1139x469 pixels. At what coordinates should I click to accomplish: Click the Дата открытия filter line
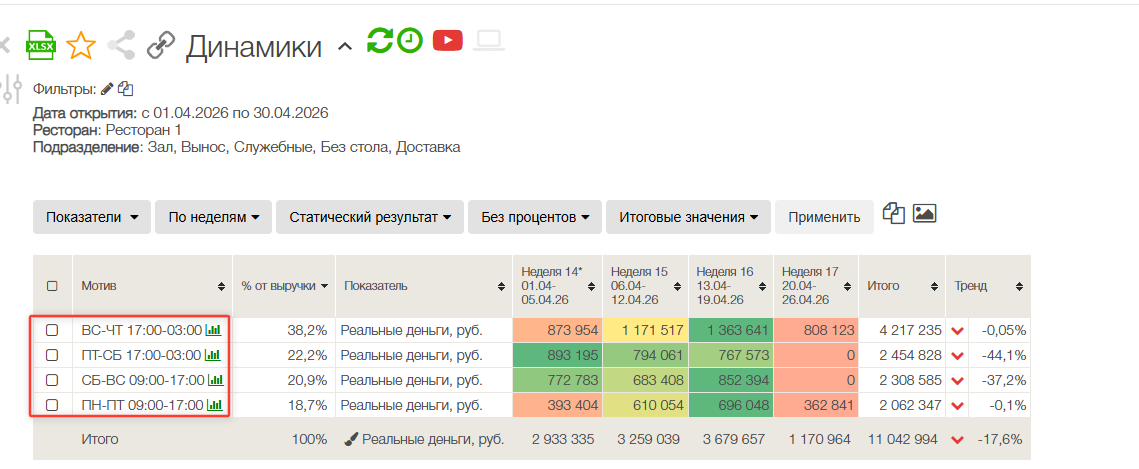pos(181,113)
